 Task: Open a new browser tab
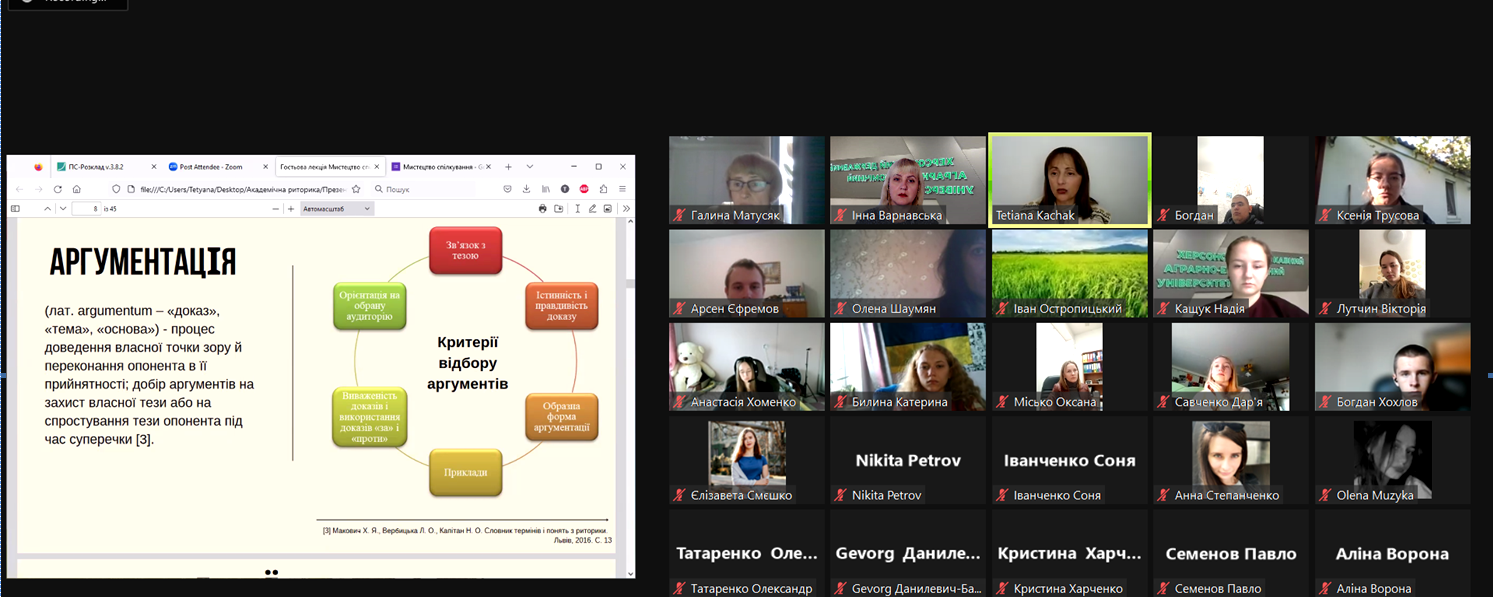pyautogui.click(x=508, y=167)
